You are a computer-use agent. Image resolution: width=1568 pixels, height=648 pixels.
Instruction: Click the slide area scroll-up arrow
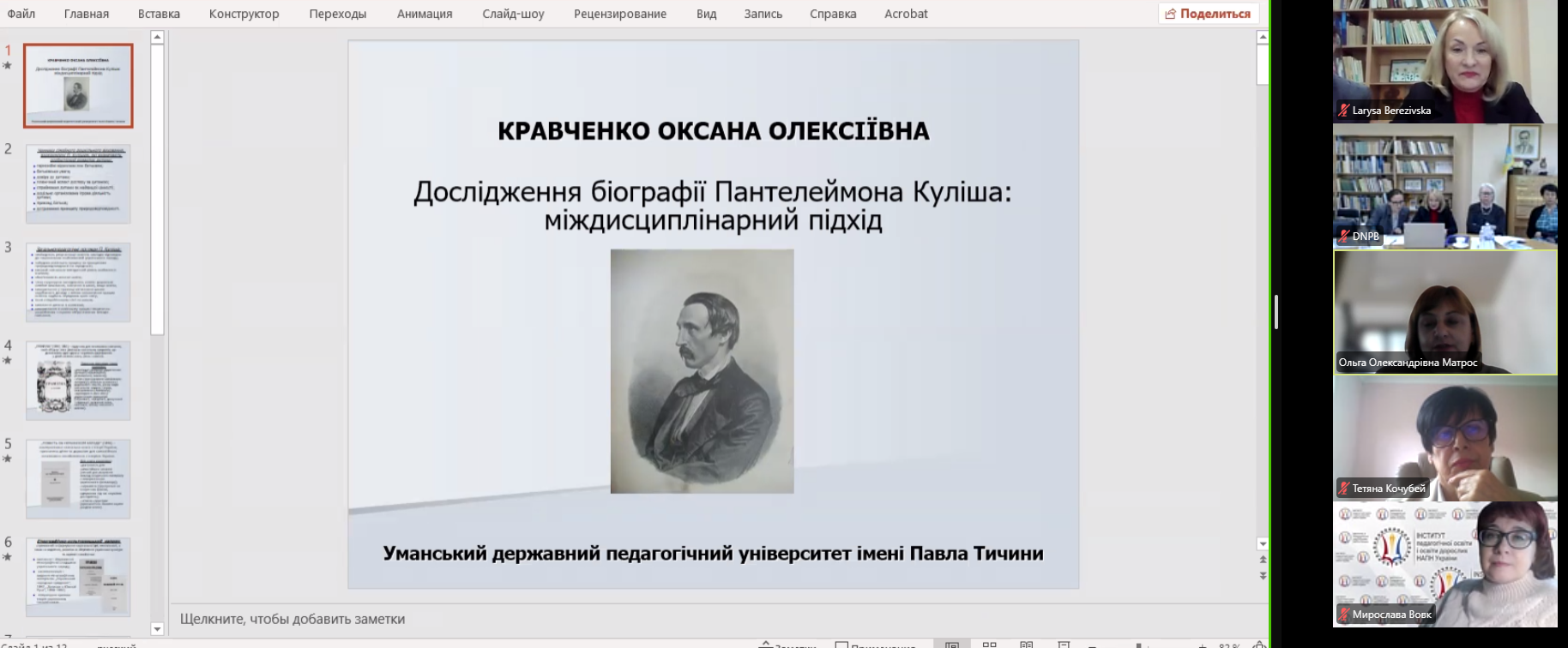(x=1263, y=37)
